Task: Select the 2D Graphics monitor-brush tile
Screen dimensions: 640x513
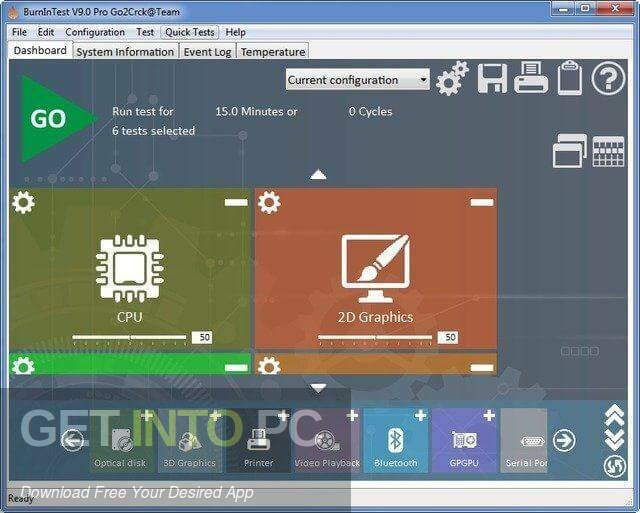Action: pos(376,269)
